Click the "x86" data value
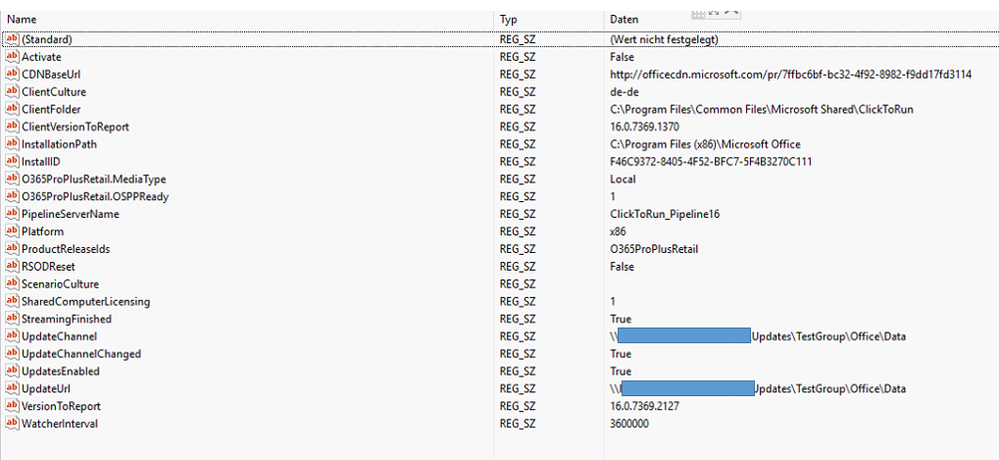 coord(617,231)
